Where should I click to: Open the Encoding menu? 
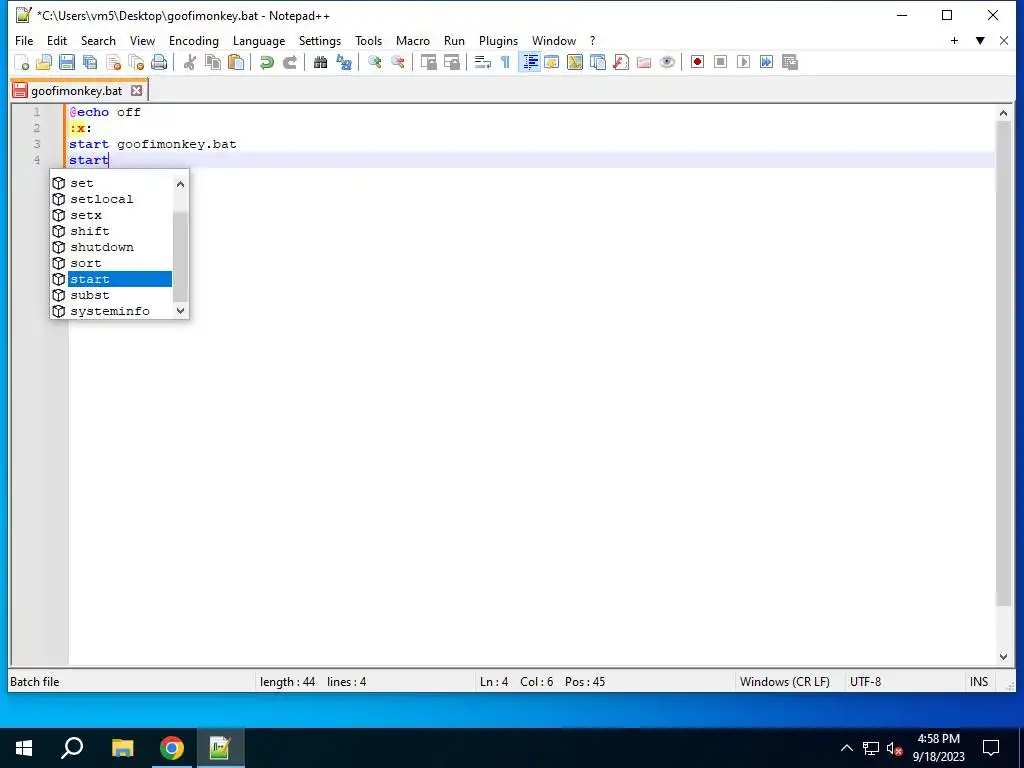(x=194, y=40)
